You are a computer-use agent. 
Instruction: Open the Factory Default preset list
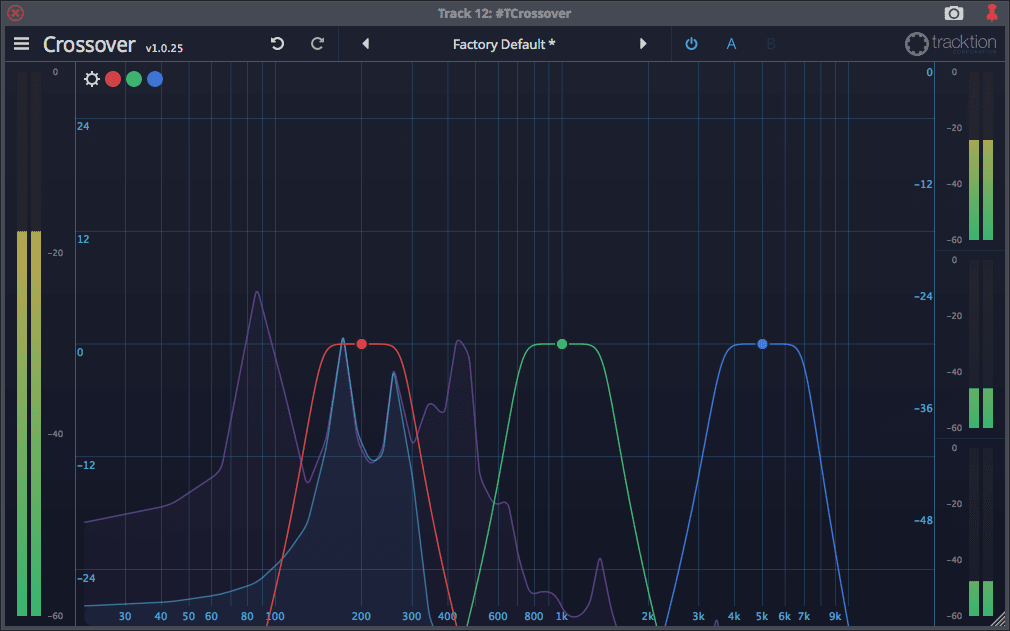click(504, 44)
